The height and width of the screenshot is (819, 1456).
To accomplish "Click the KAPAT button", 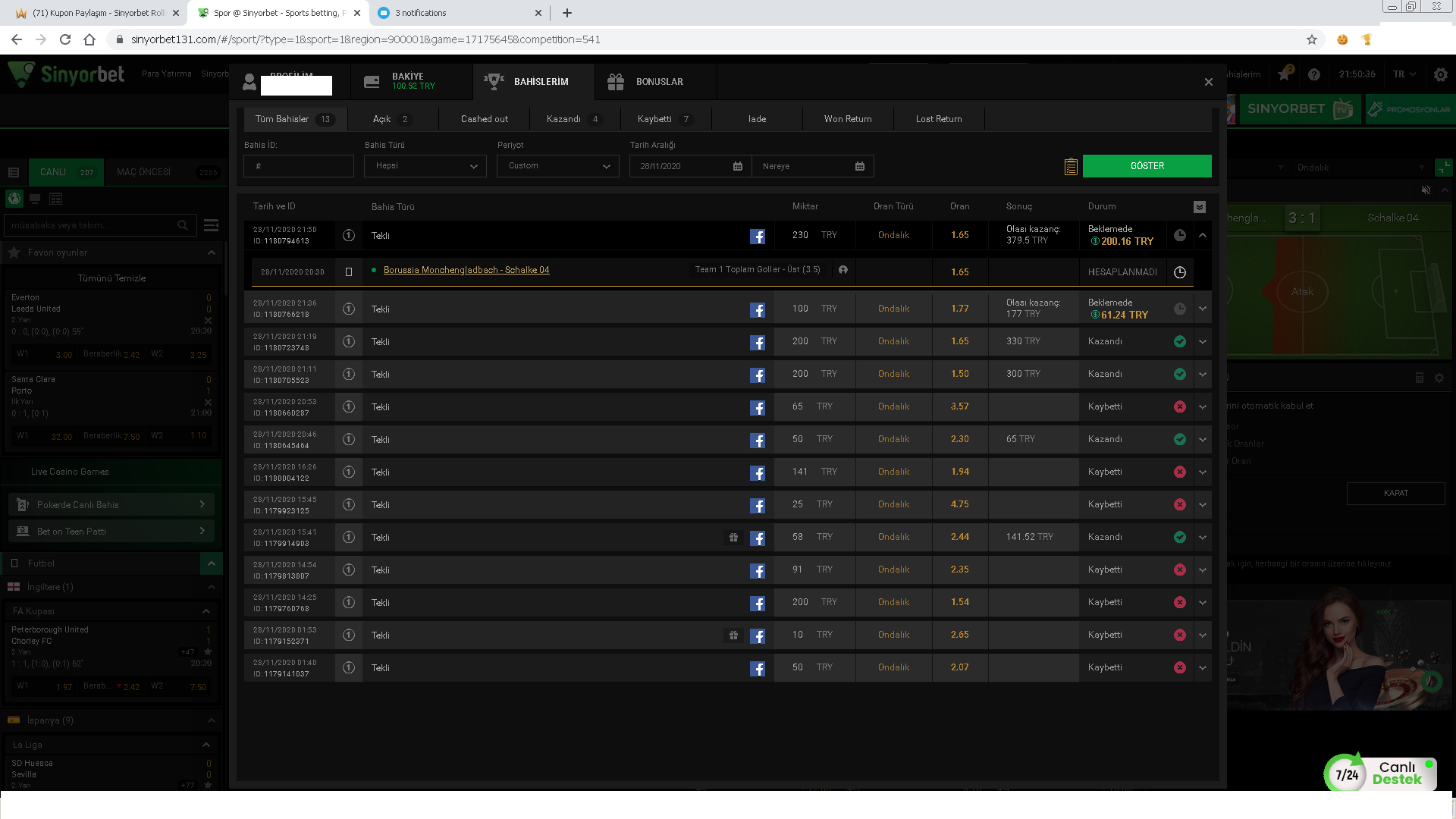I will pos(1395,493).
